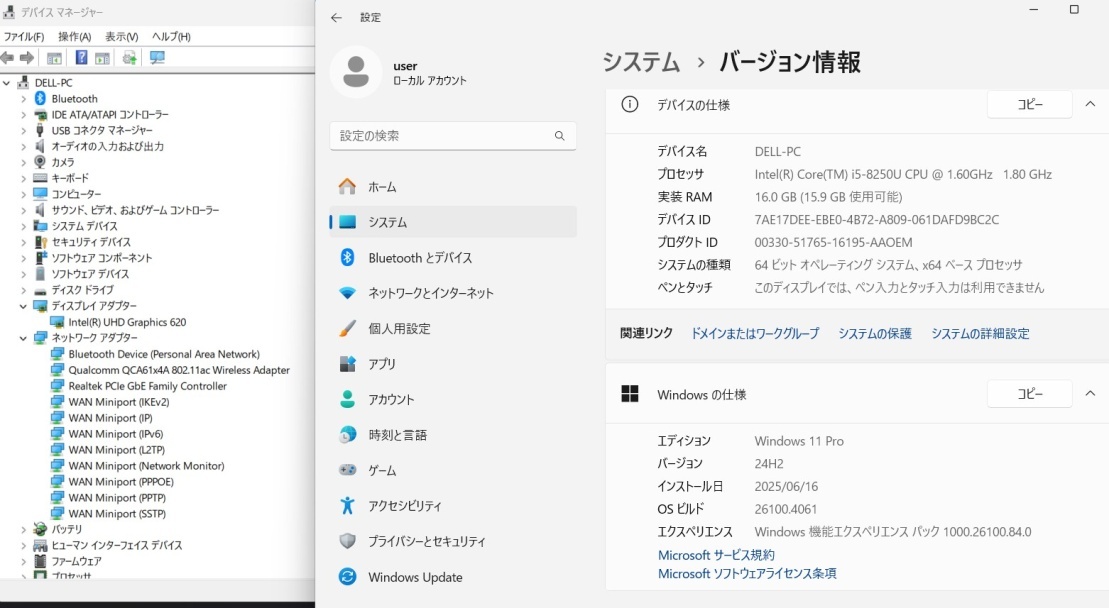Open the ファイル(F) menu in Device Manager
Image resolution: width=1109 pixels, height=608 pixels.
[23, 37]
